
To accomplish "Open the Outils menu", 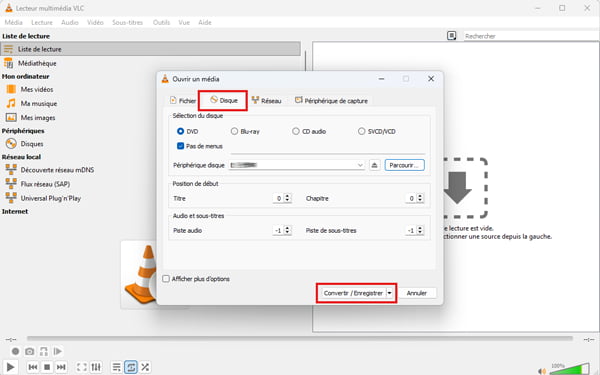I will click(x=161, y=23).
